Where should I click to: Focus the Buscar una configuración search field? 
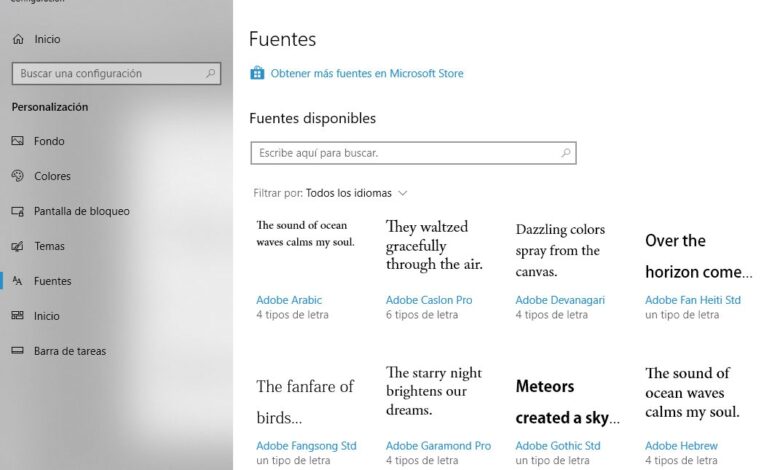point(116,74)
